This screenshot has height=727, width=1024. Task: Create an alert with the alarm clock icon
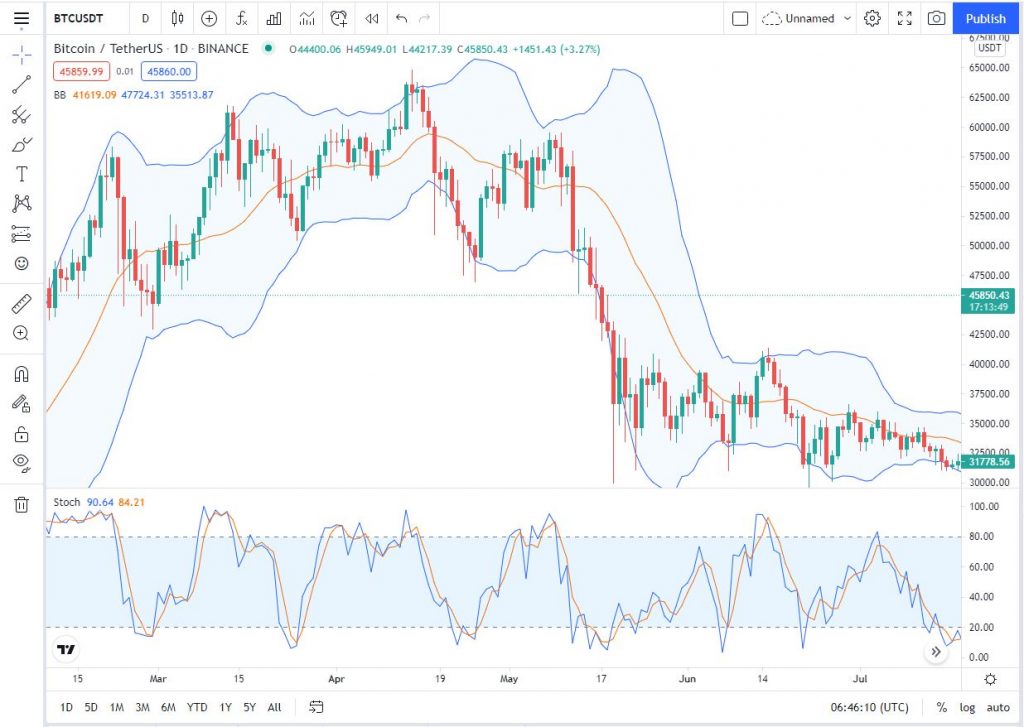coord(339,18)
